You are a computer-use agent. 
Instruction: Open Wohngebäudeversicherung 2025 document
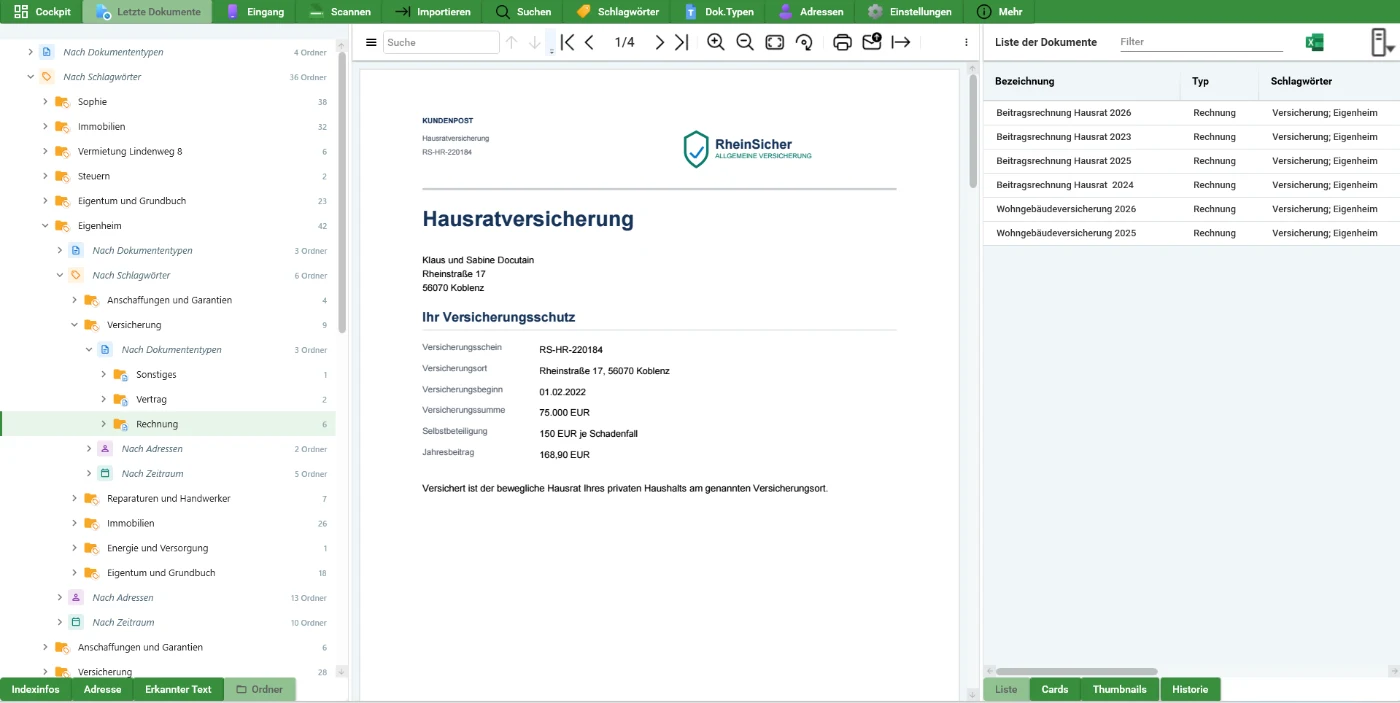pyautogui.click(x=1066, y=233)
